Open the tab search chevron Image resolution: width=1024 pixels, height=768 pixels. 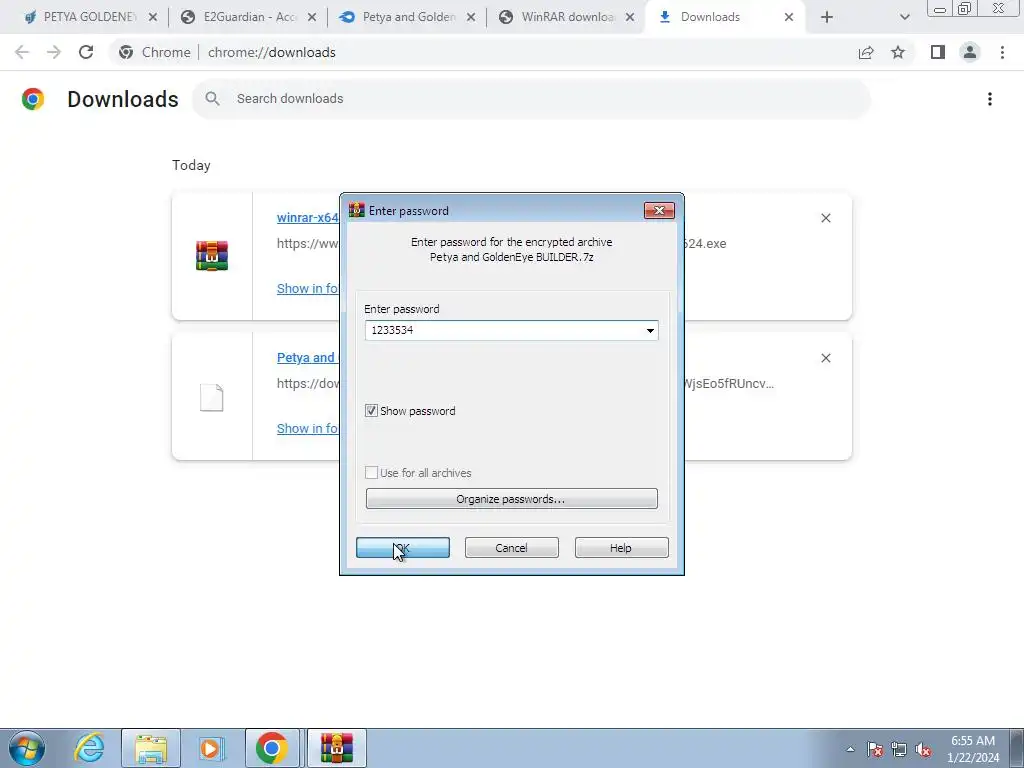(x=904, y=17)
